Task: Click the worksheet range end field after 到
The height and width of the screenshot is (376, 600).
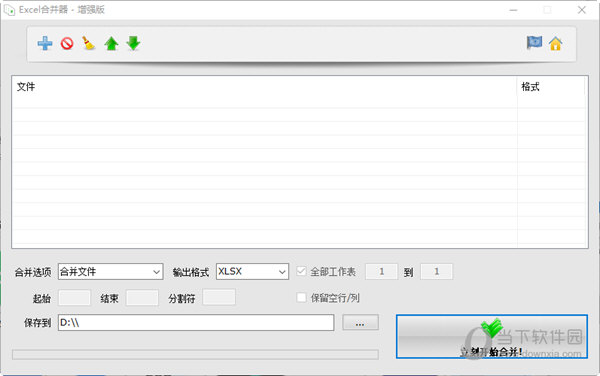Action: coord(436,272)
